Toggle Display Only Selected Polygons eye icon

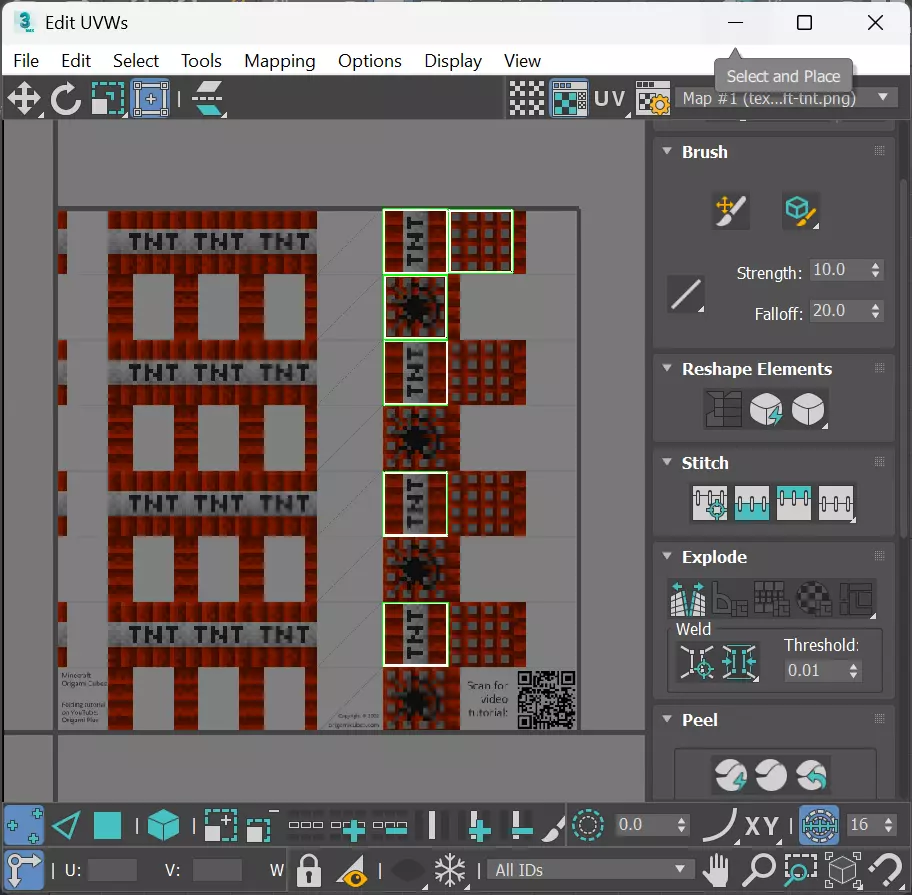(353, 871)
